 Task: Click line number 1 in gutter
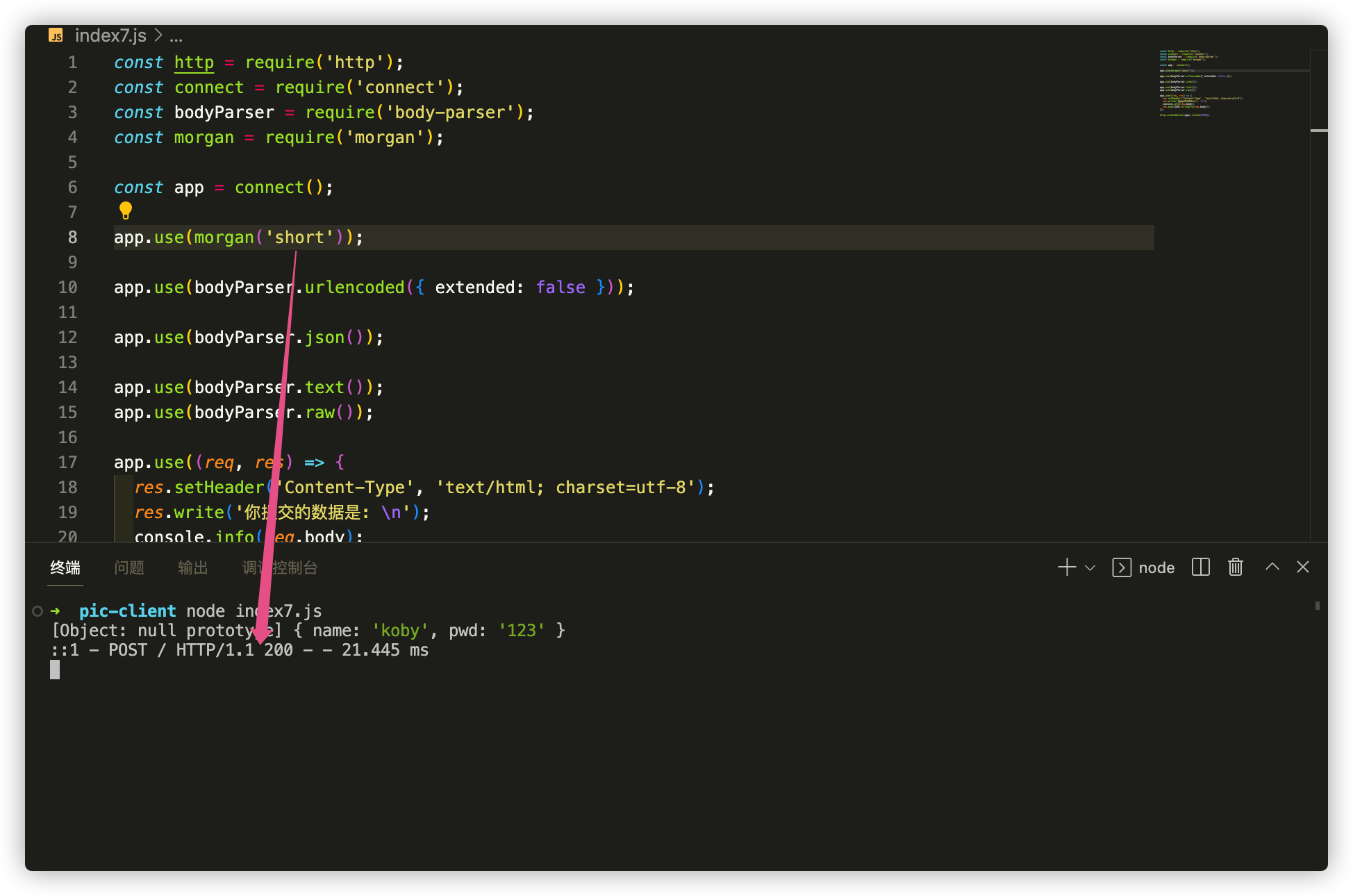click(x=72, y=63)
